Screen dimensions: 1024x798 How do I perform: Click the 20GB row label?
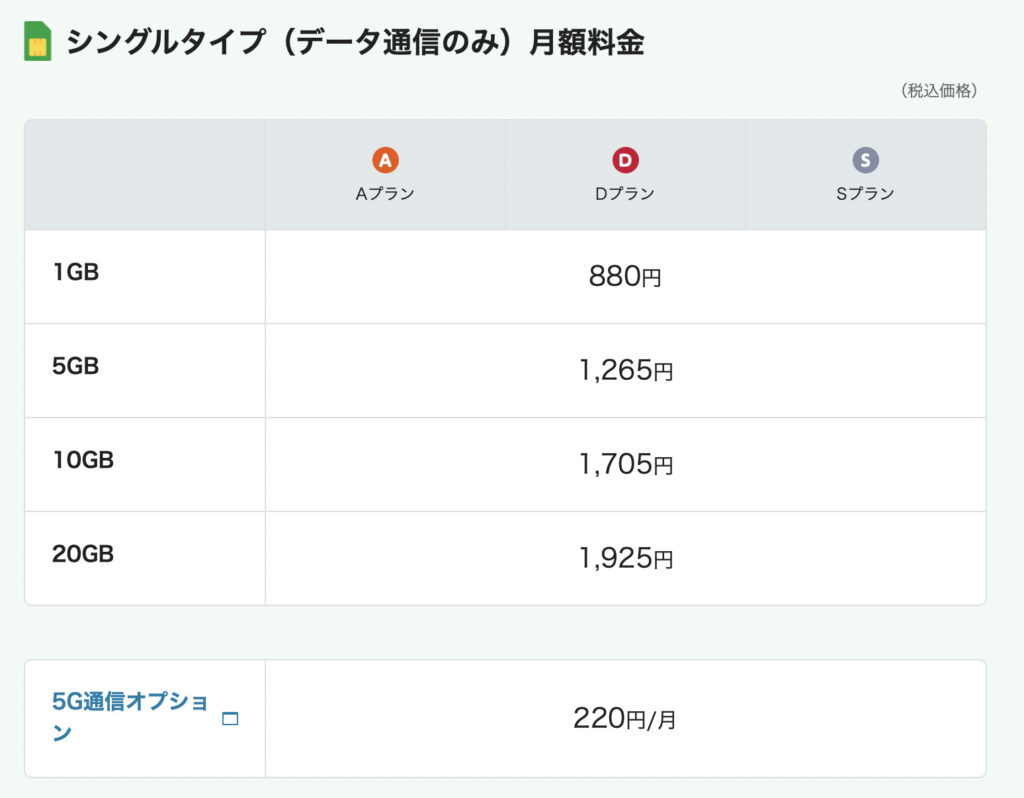83,554
